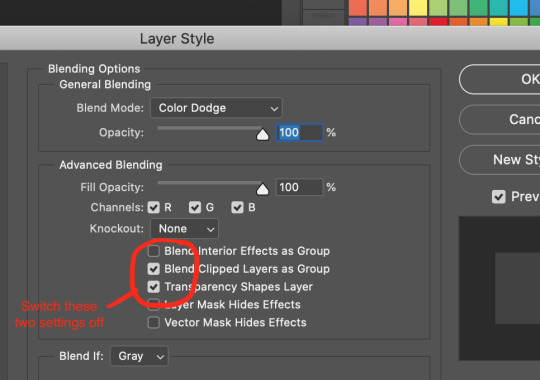The width and height of the screenshot is (540, 380).
Task: Pick the pink swatch in second row
Action: coord(398,21)
